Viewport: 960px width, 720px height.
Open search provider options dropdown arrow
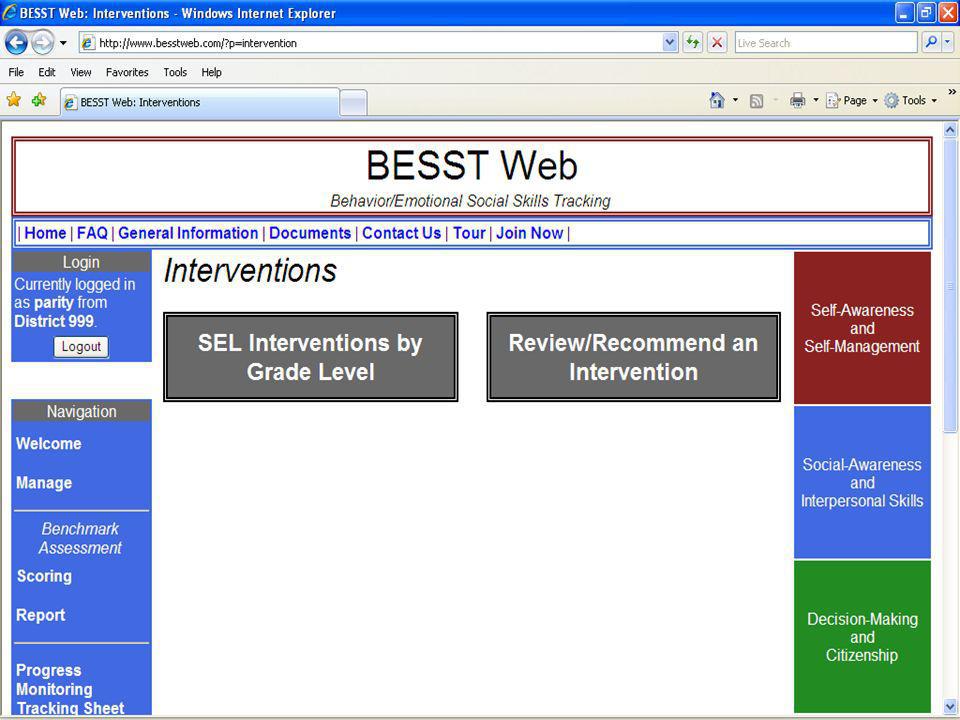[948, 42]
